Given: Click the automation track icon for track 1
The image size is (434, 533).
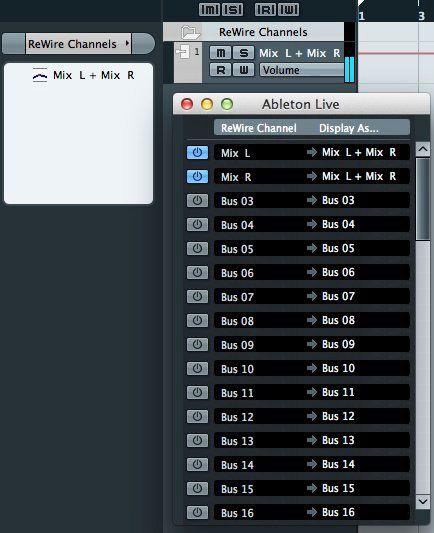Looking at the screenshot, I should tap(183, 52).
